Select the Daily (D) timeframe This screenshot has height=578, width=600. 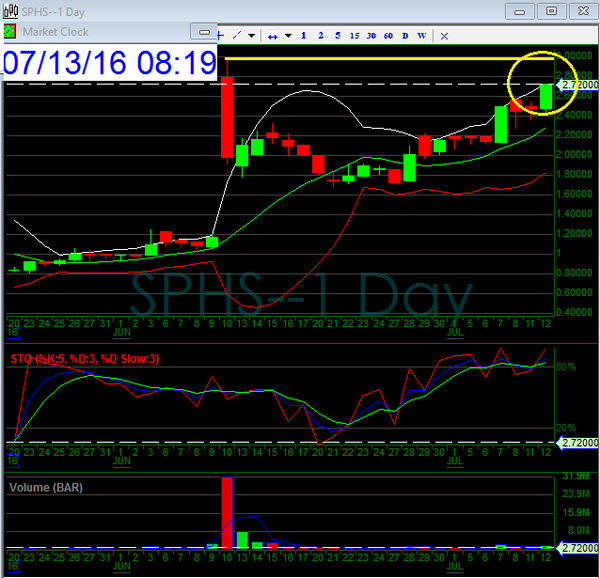point(405,35)
